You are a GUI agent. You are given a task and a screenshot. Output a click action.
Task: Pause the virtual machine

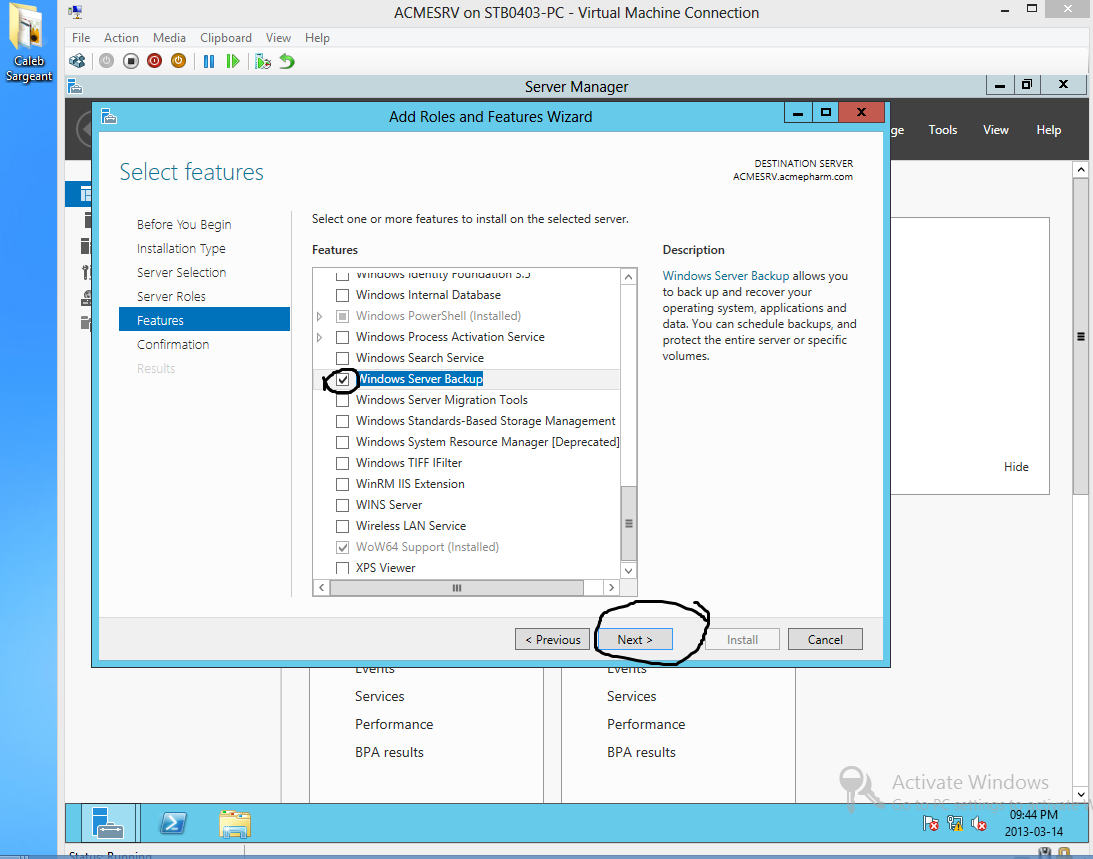(x=208, y=61)
